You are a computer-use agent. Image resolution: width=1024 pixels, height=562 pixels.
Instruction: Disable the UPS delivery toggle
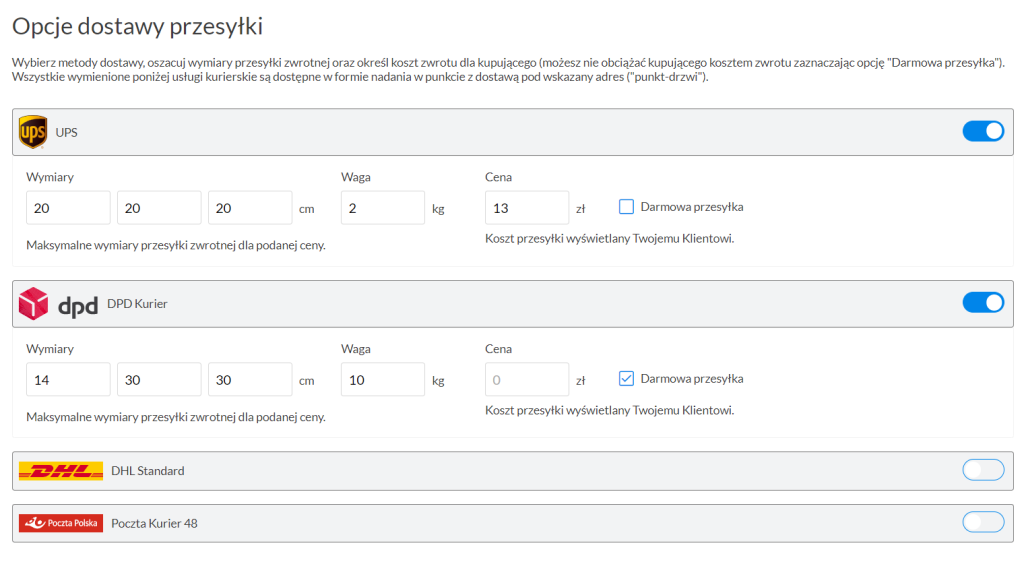(982, 131)
